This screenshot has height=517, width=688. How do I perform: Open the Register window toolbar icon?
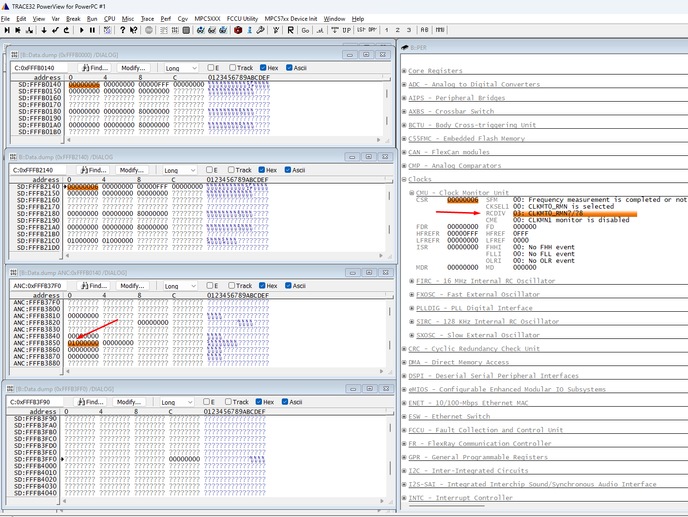186,30
